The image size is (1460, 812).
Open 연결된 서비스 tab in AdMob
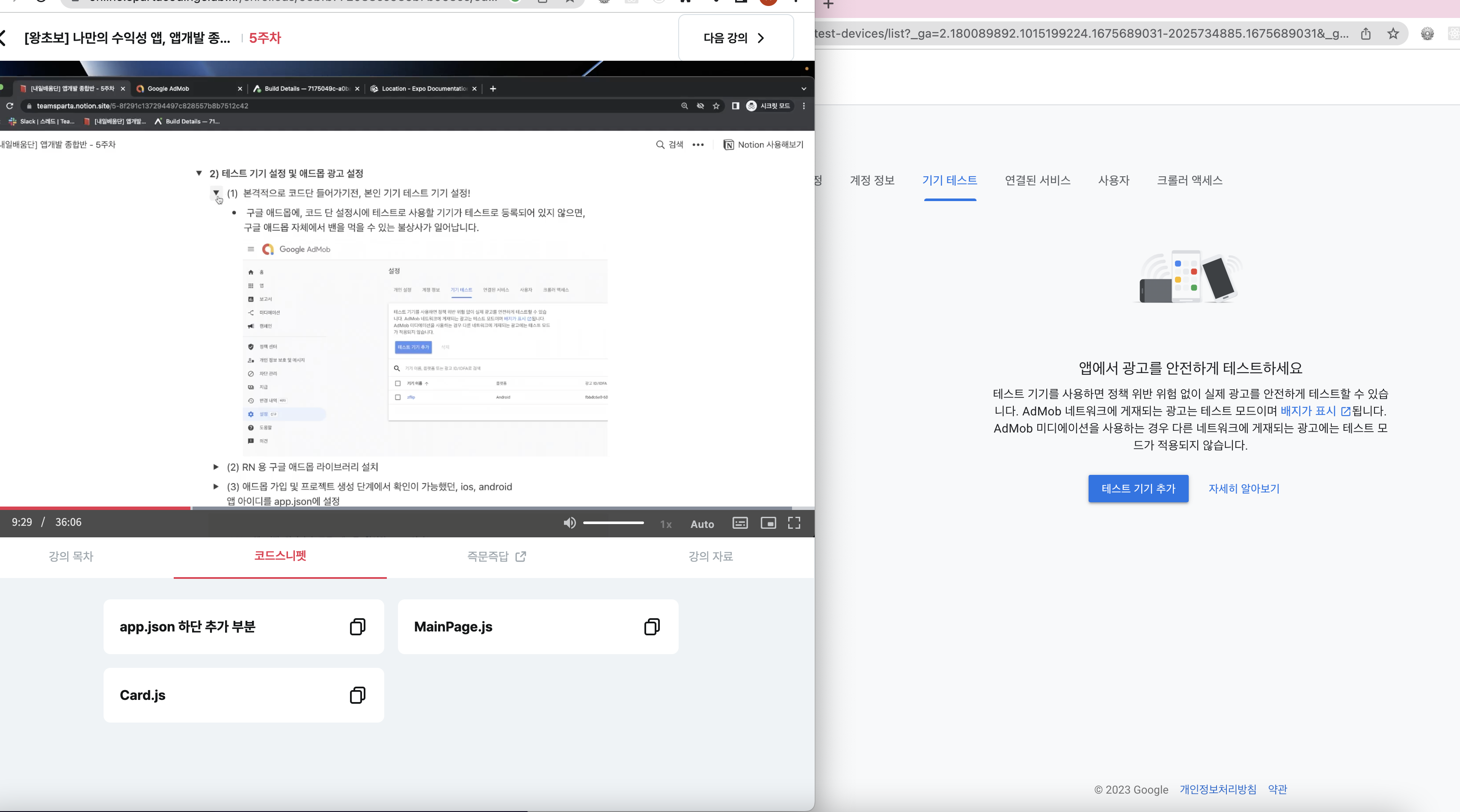1038,180
